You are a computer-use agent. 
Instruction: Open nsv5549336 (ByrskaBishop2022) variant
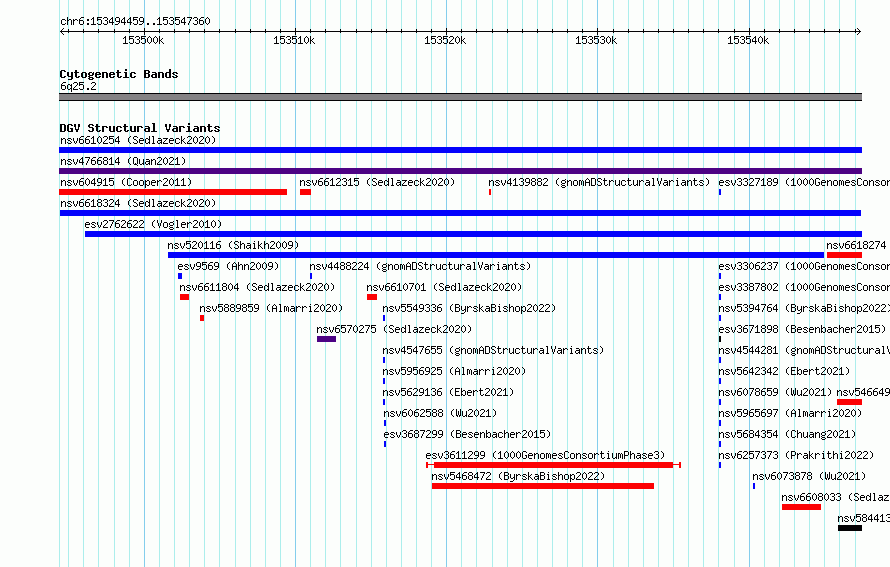click(x=469, y=308)
